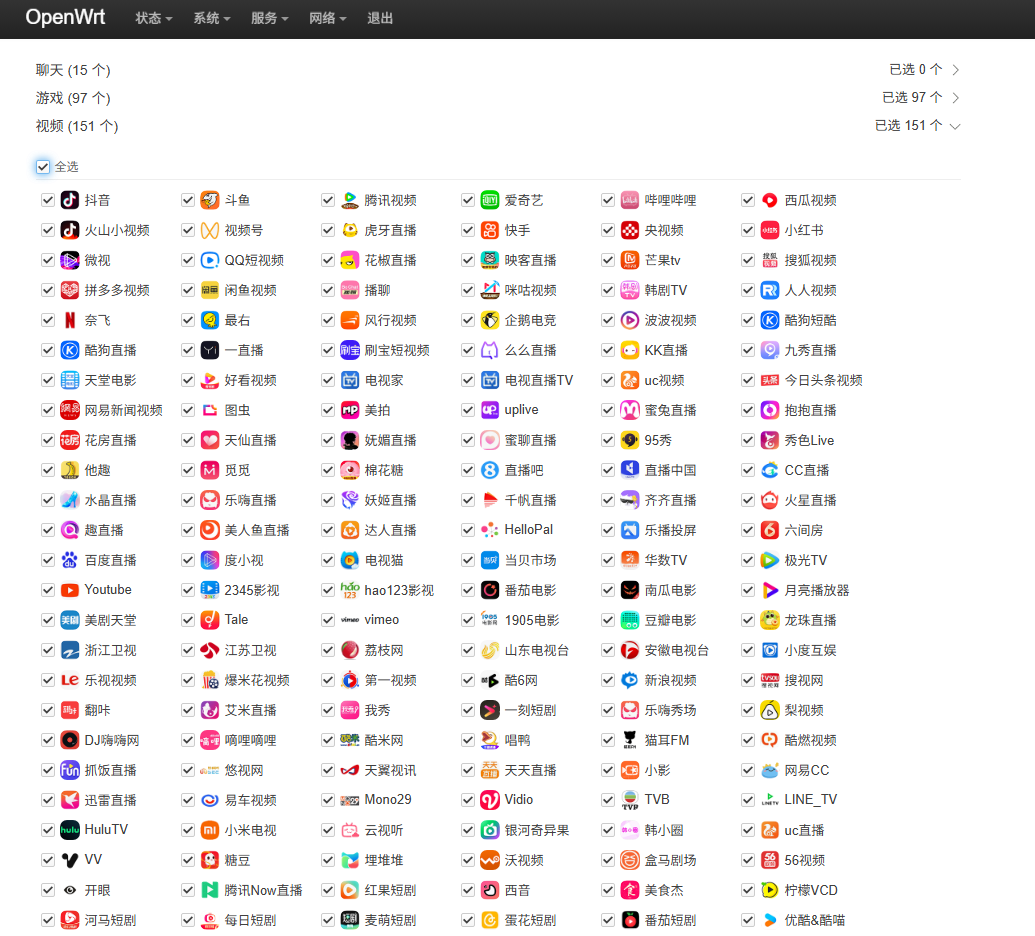Click the hao123影视 label

[399, 590]
